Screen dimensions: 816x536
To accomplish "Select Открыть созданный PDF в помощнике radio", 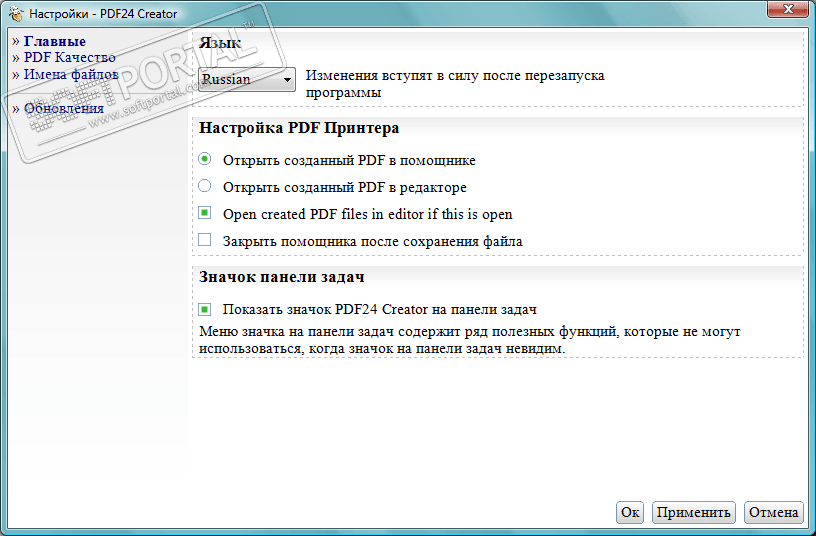I will (x=205, y=159).
